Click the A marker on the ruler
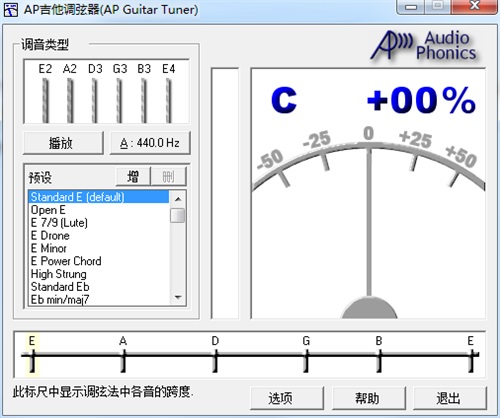The image size is (500, 418). click(x=123, y=355)
